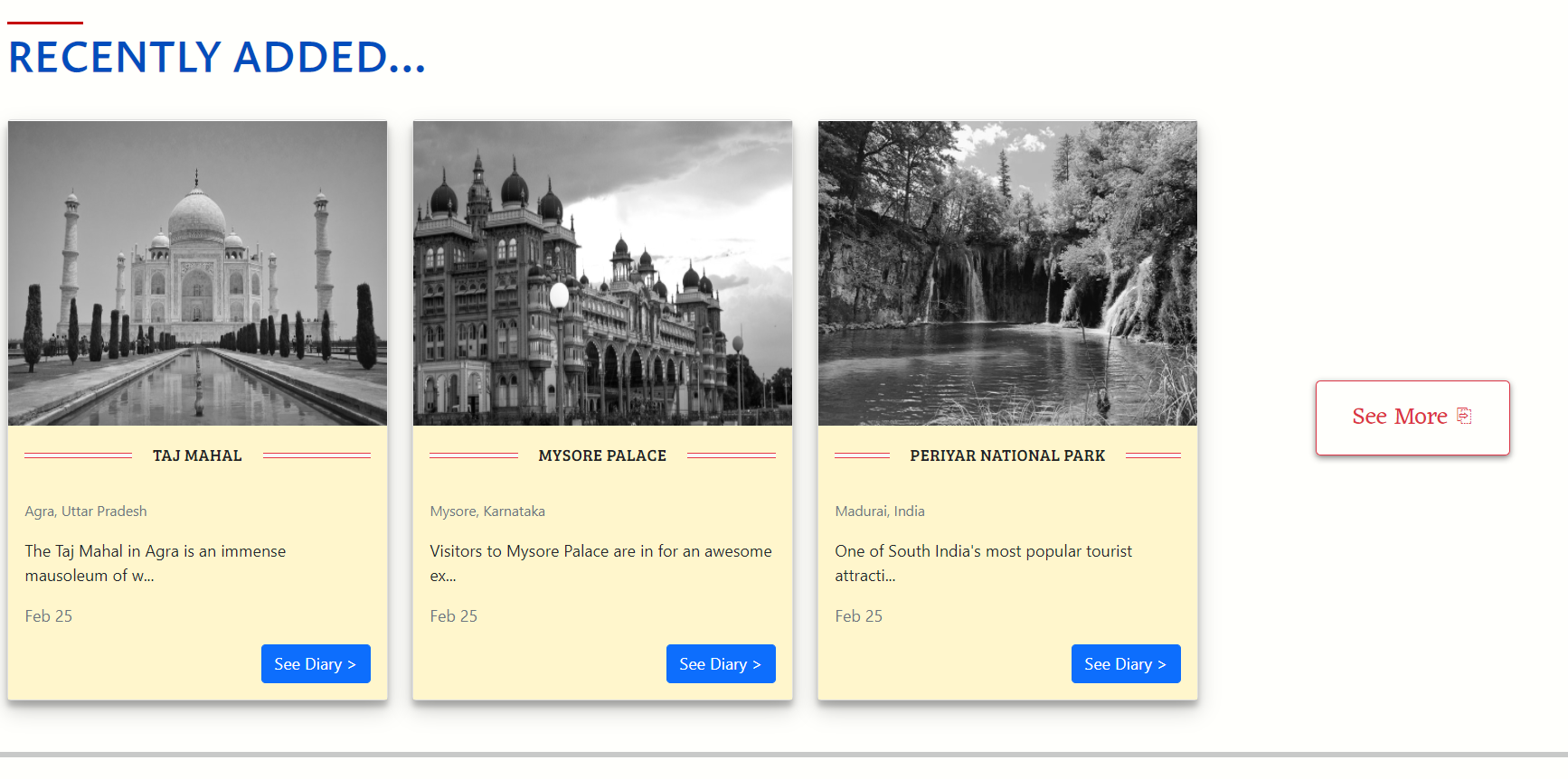Image resolution: width=1568 pixels, height=779 pixels.
Task: Open the Mysore Palace diary
Action: tap(721, 664)
